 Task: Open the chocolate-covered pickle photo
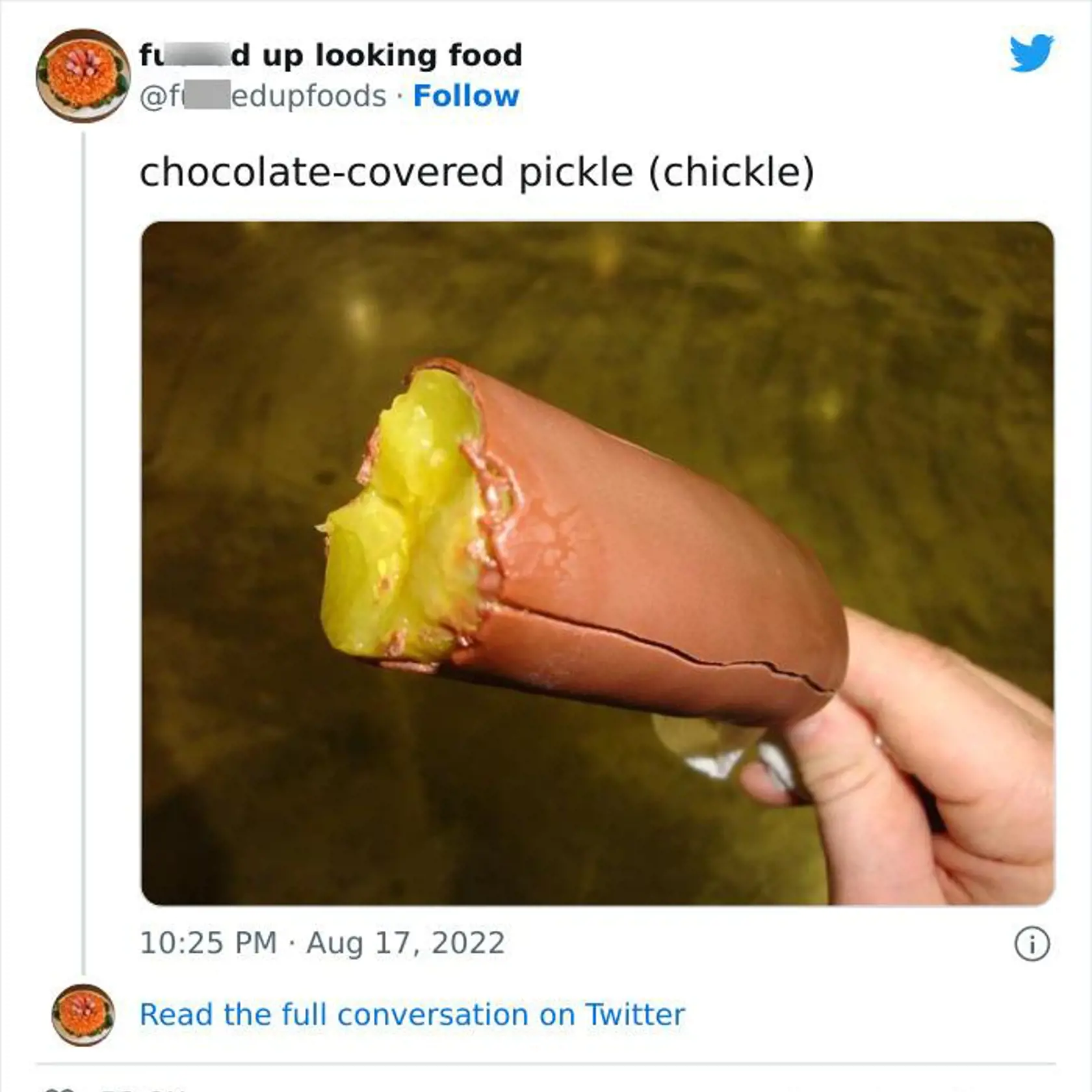pos(597,563)
